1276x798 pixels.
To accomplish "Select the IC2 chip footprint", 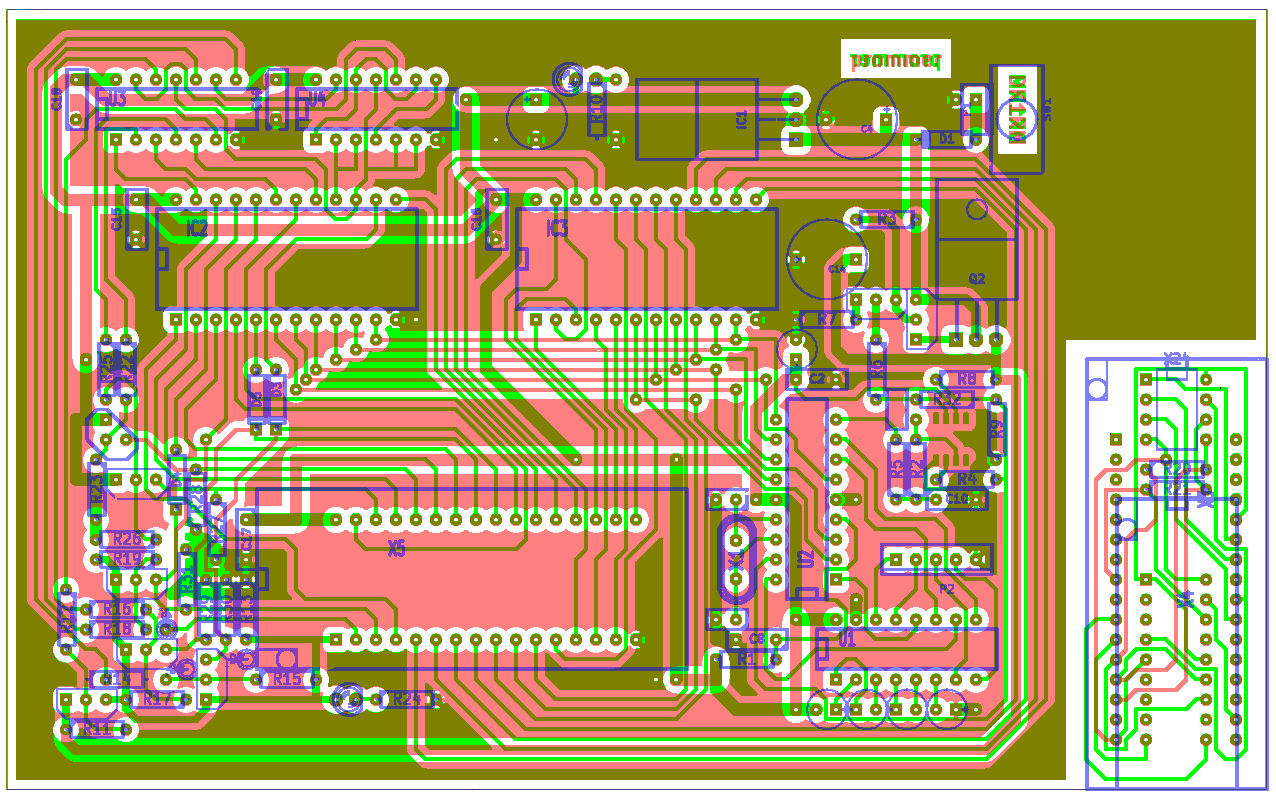I will [x=287, y=259].
